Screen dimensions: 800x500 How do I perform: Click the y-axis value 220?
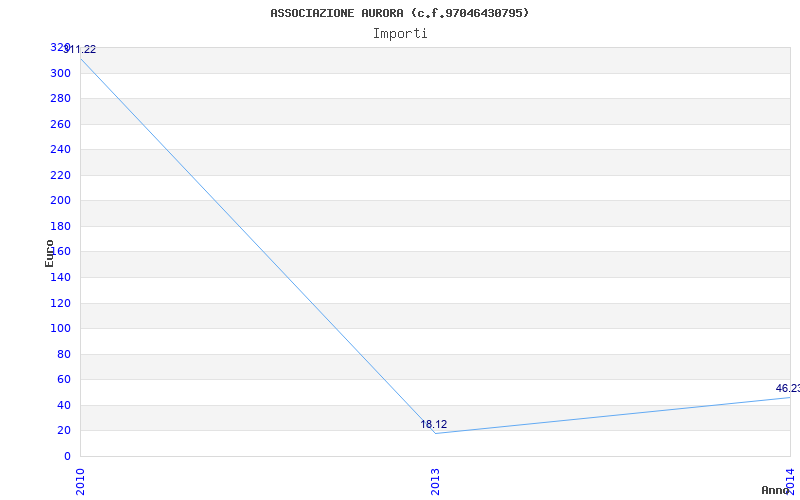[60, 176]
